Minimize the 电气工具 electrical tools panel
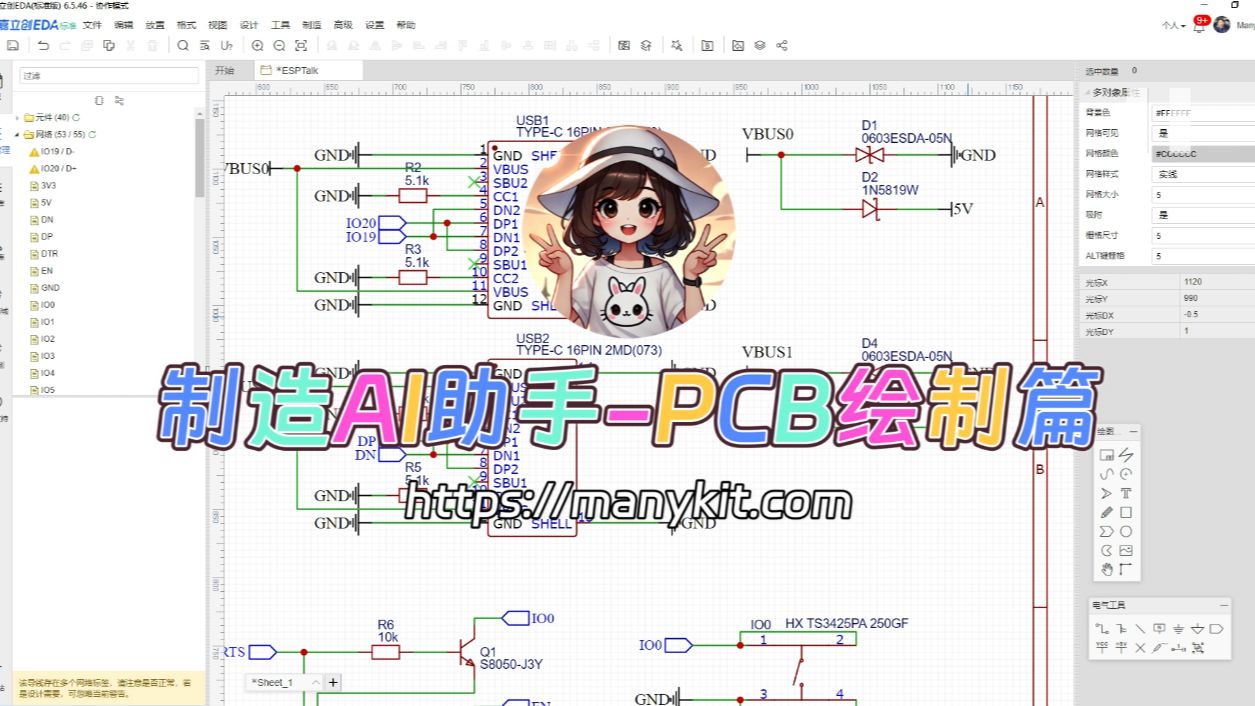Screen dimensions: 1255x706 (1224, 605)
